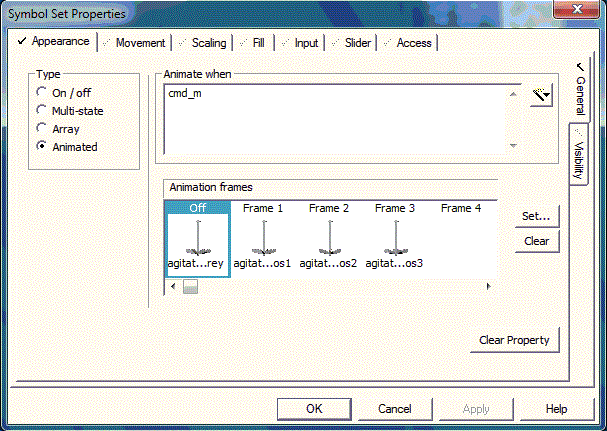Image resolution: width=607 pixels, height=431 pixels.
Task: Open the expression insert wand icon
Action: point(541,97)
